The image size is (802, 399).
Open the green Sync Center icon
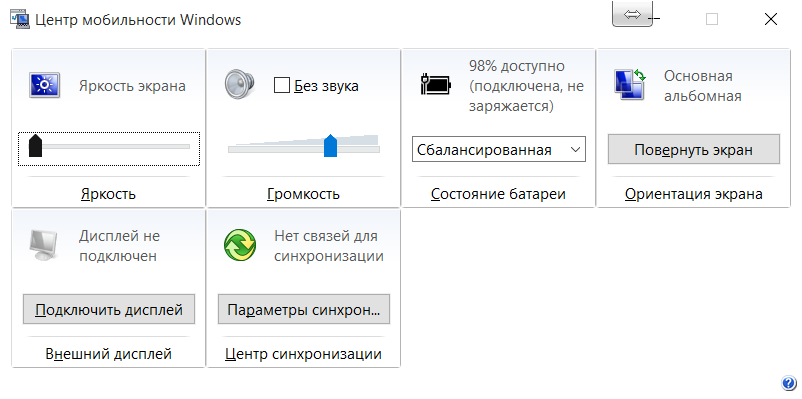tap(240, 245)
